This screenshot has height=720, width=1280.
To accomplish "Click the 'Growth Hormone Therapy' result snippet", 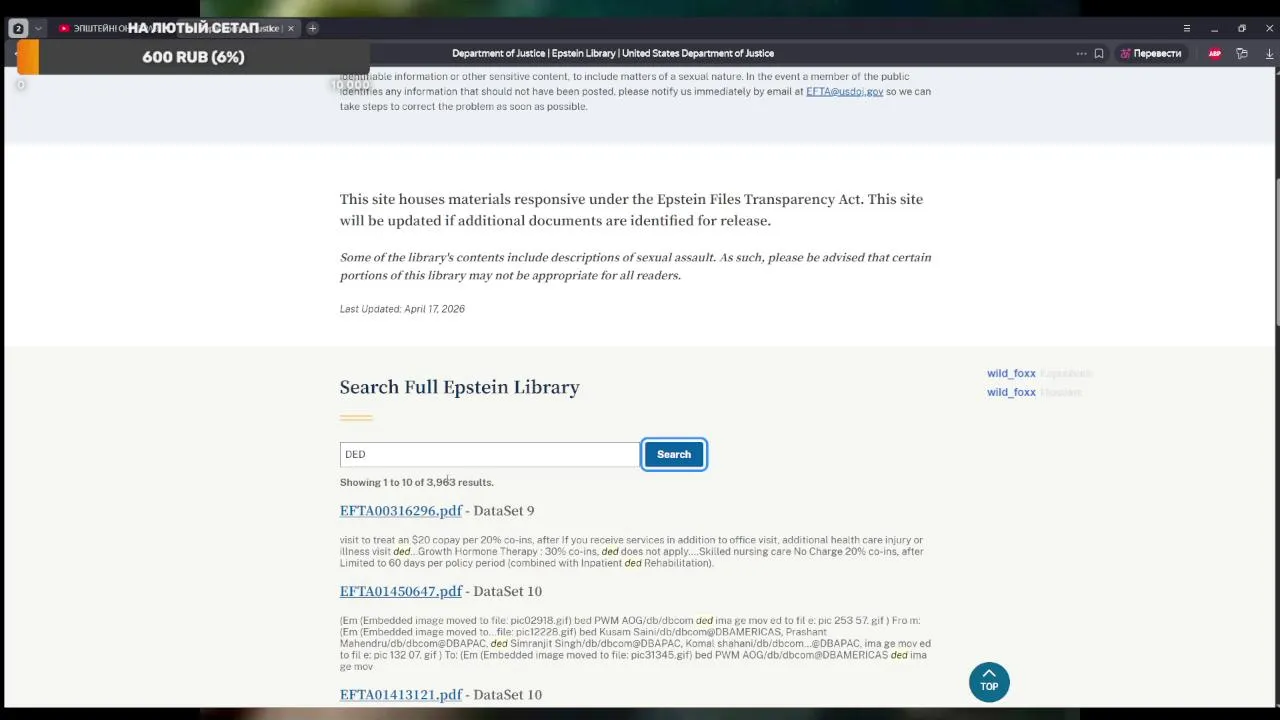I will pos(631,551).
